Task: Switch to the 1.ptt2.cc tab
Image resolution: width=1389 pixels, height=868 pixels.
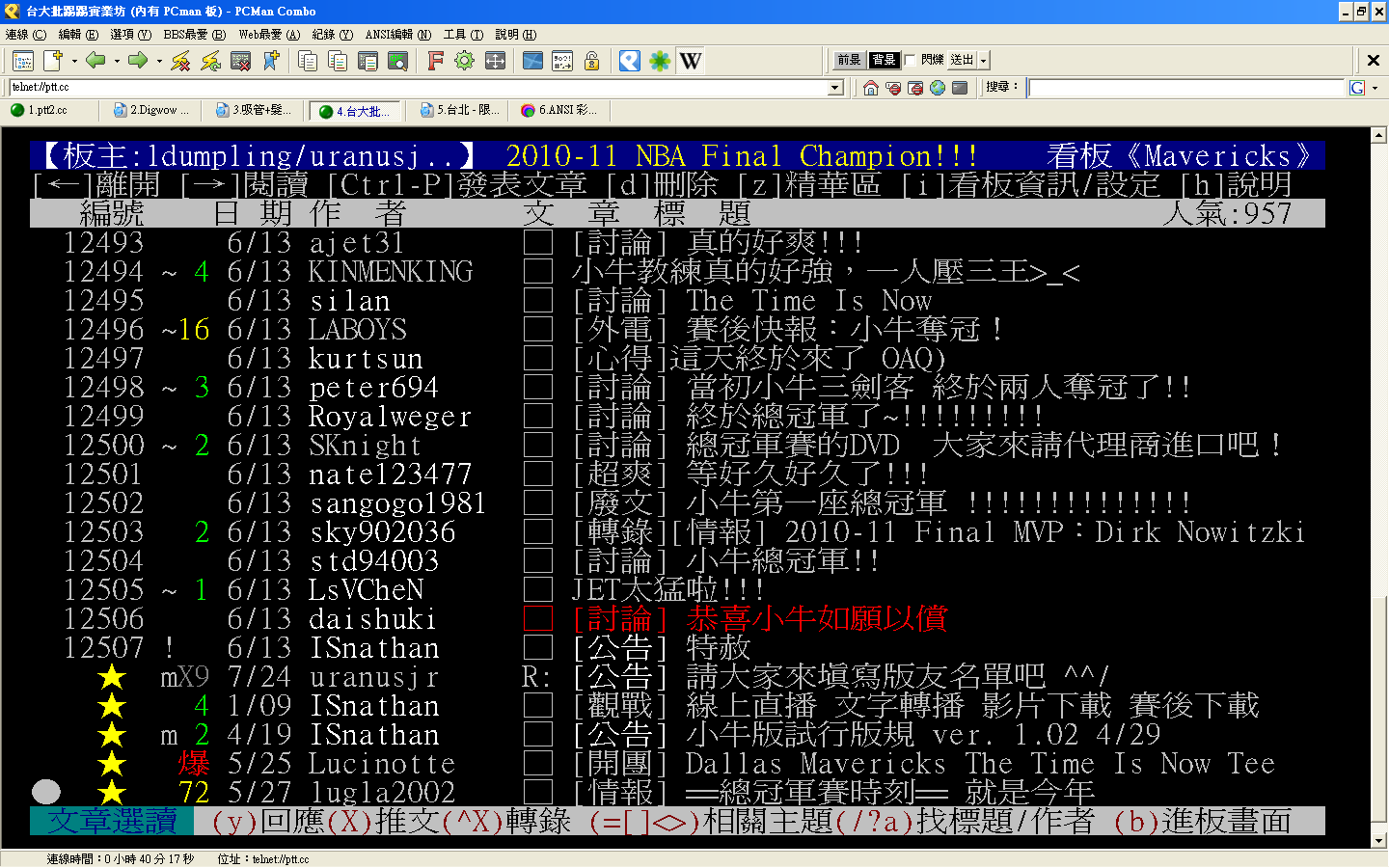Action: 48,110
